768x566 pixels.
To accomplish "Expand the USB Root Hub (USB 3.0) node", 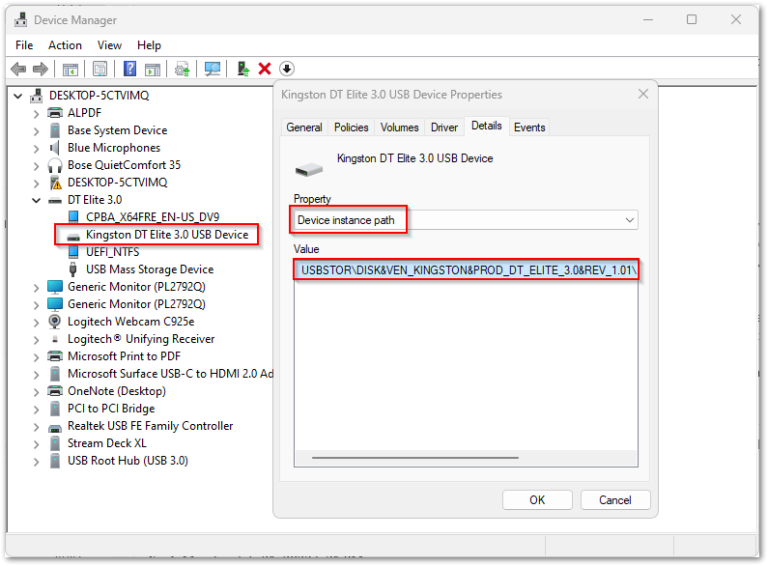I will point(36,461).
